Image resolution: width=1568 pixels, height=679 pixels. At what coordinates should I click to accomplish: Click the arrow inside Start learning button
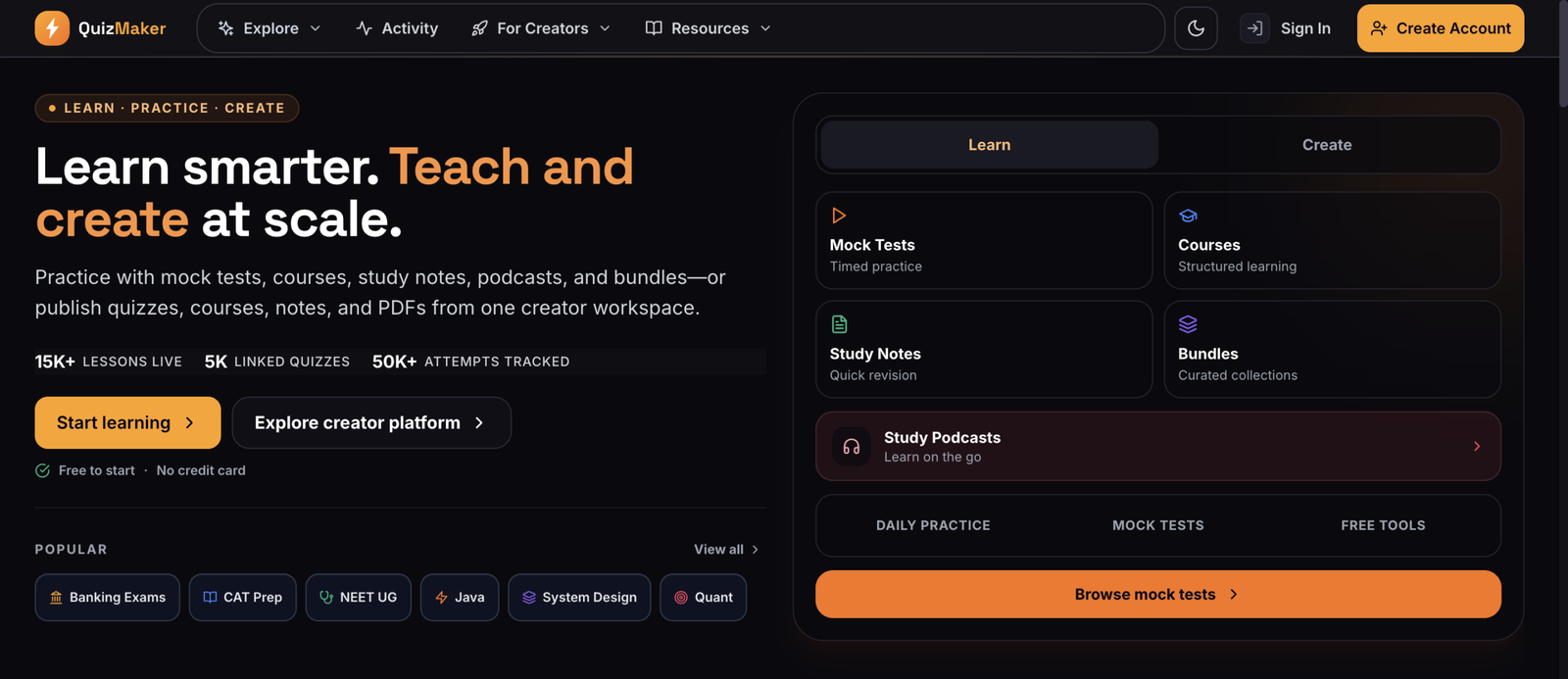click(x=189, y=423)
